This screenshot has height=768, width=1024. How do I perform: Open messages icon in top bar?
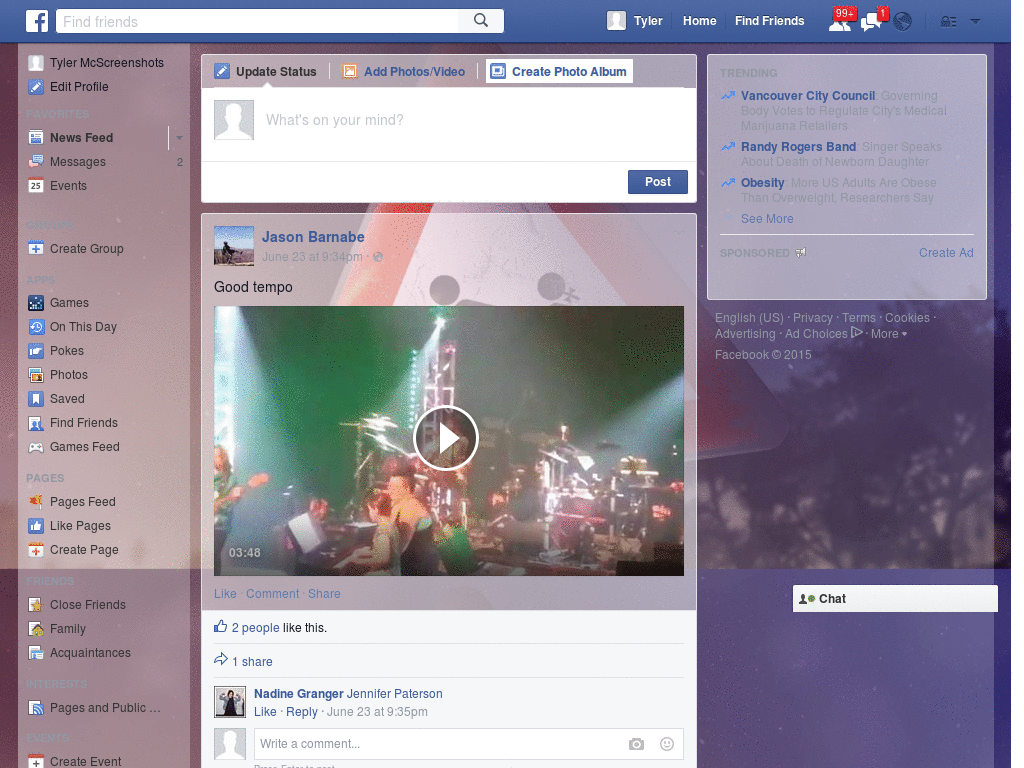tap(871, 22)
